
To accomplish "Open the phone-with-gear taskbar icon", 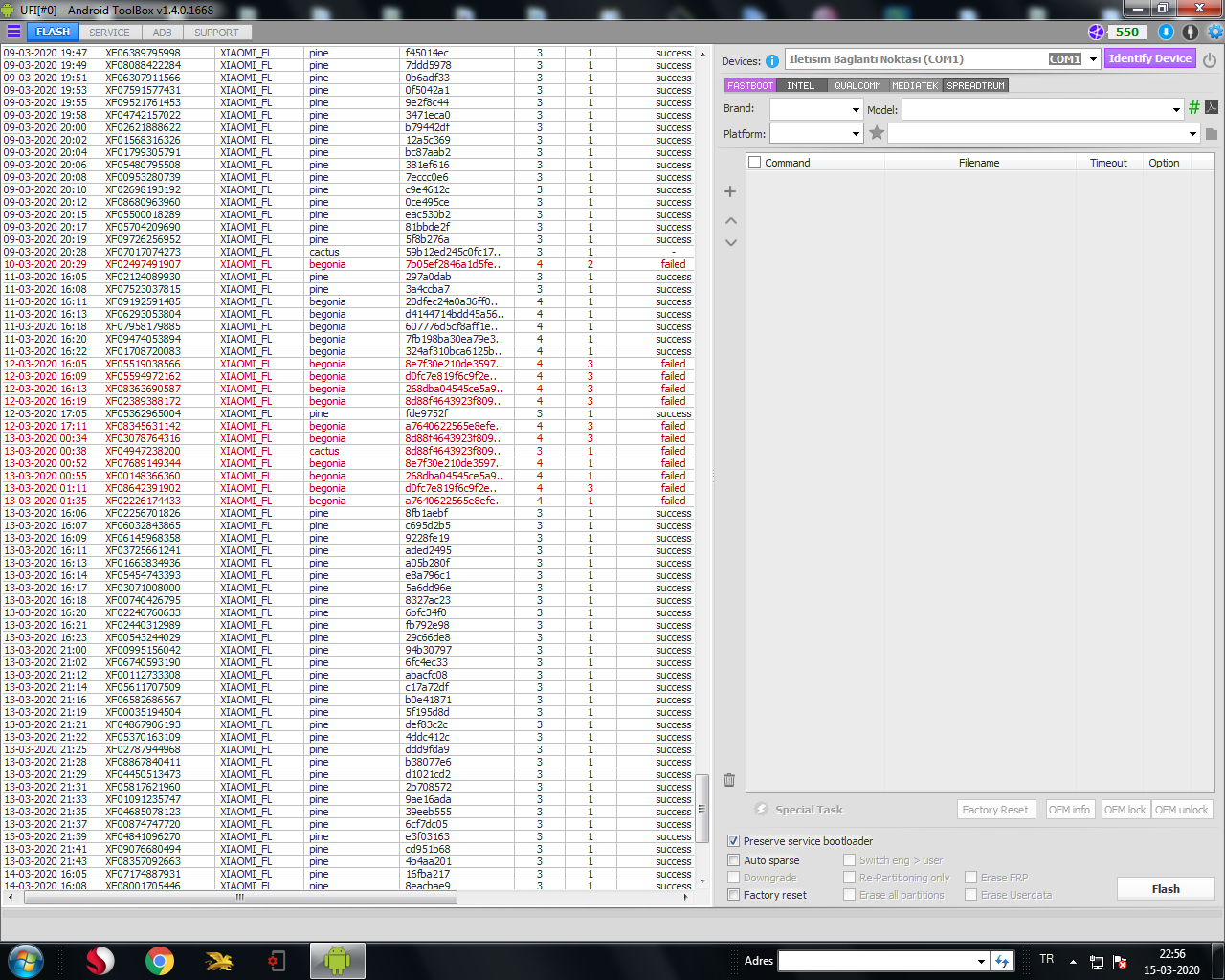I will click(277, 960).
